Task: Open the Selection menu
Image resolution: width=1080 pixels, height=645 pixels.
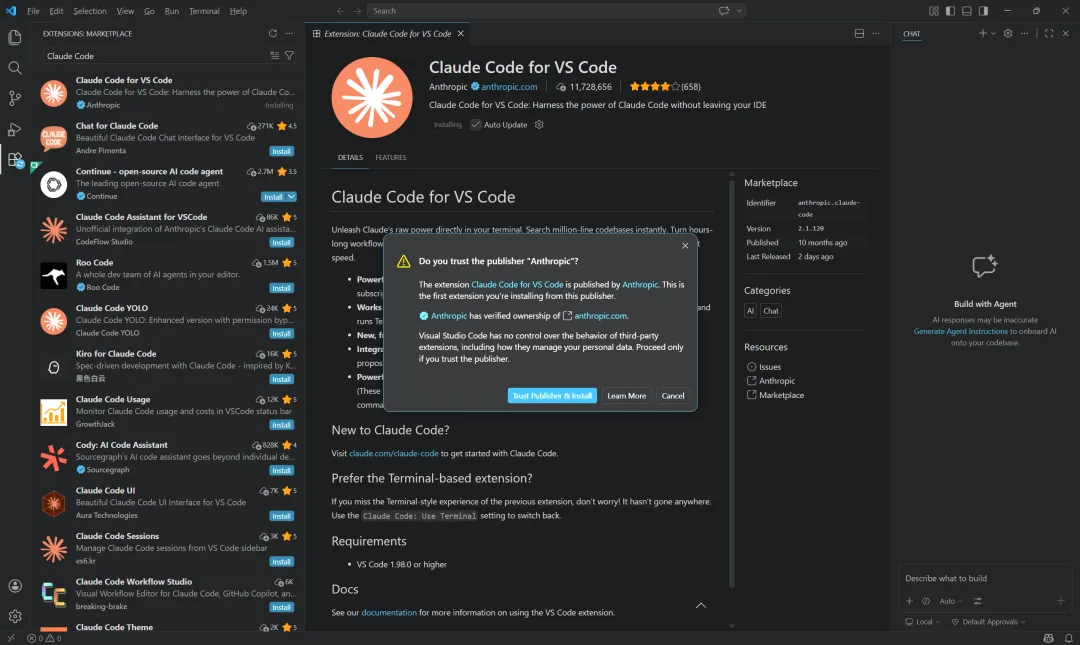Action: tap(90, 11)
